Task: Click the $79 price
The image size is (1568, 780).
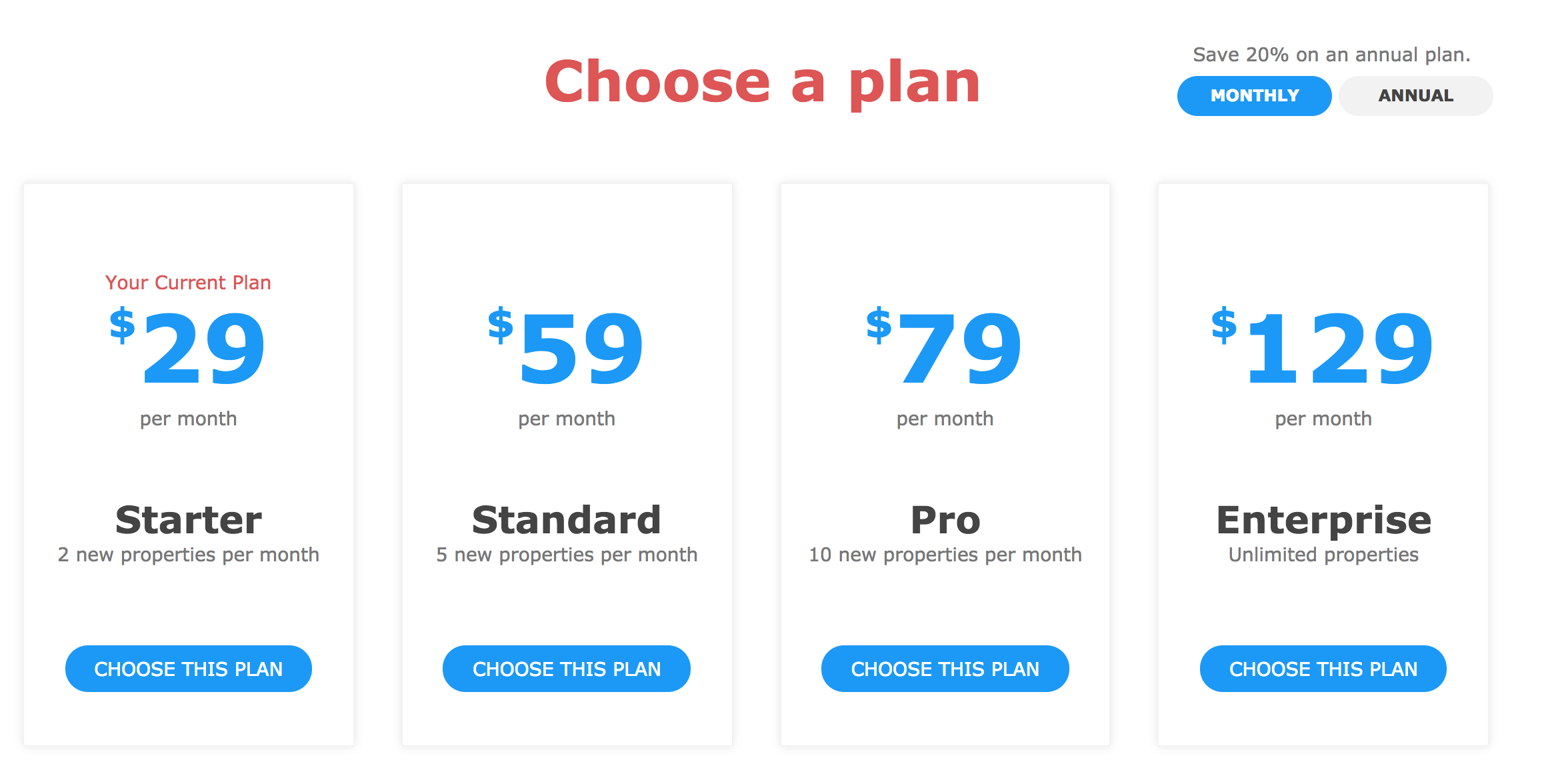Action: click(945, 347)
